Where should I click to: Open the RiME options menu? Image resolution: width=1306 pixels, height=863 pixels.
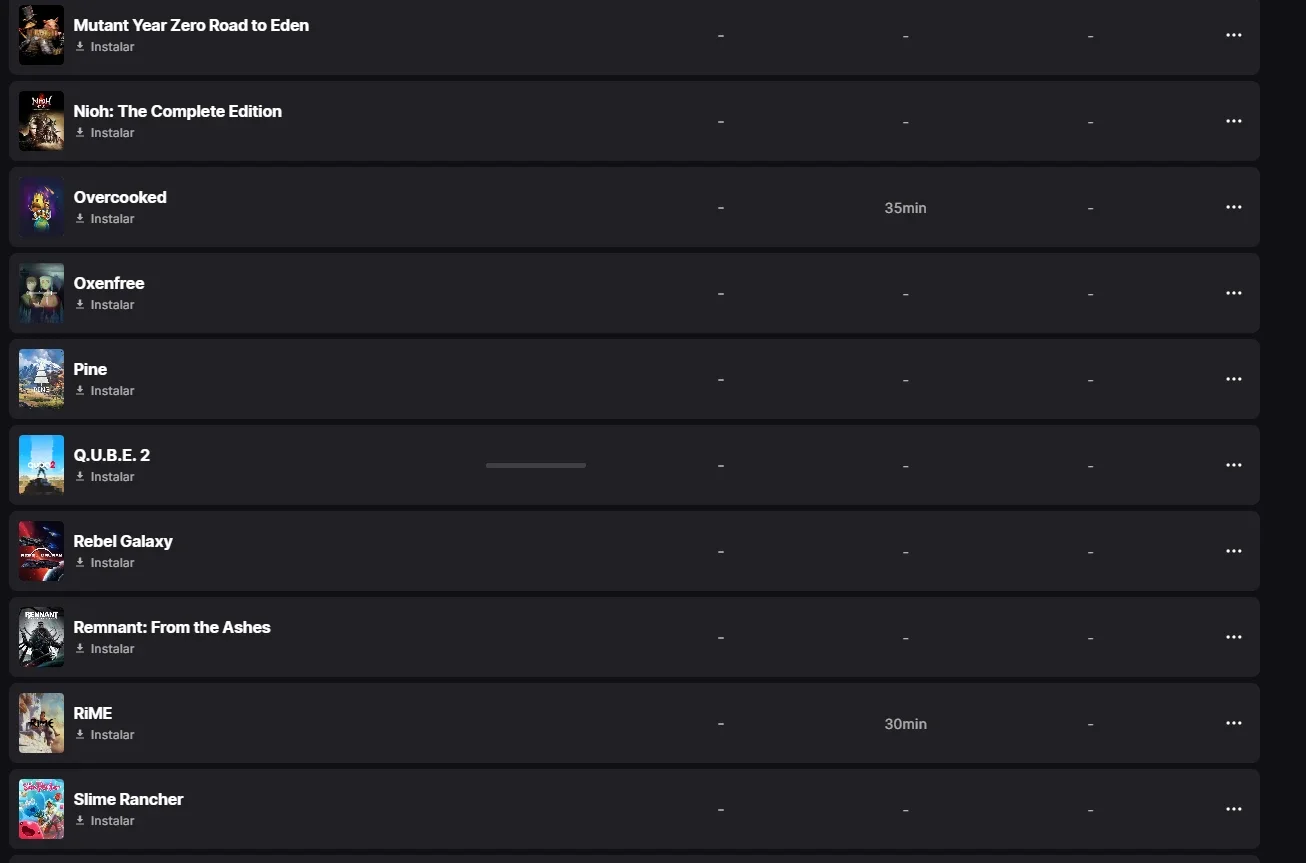tap(1234, 723)
